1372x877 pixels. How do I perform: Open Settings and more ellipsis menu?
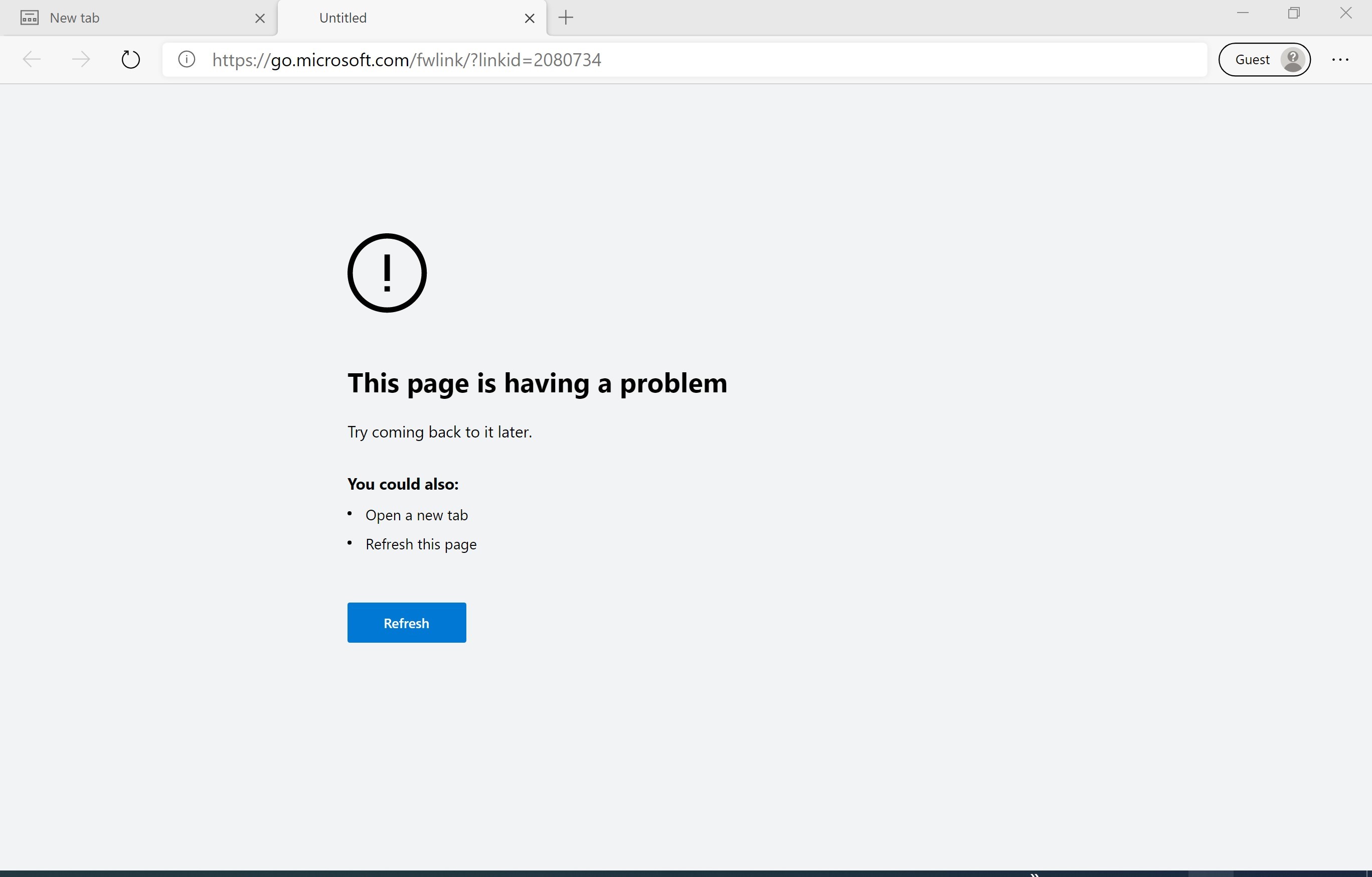pos(1339,59)
